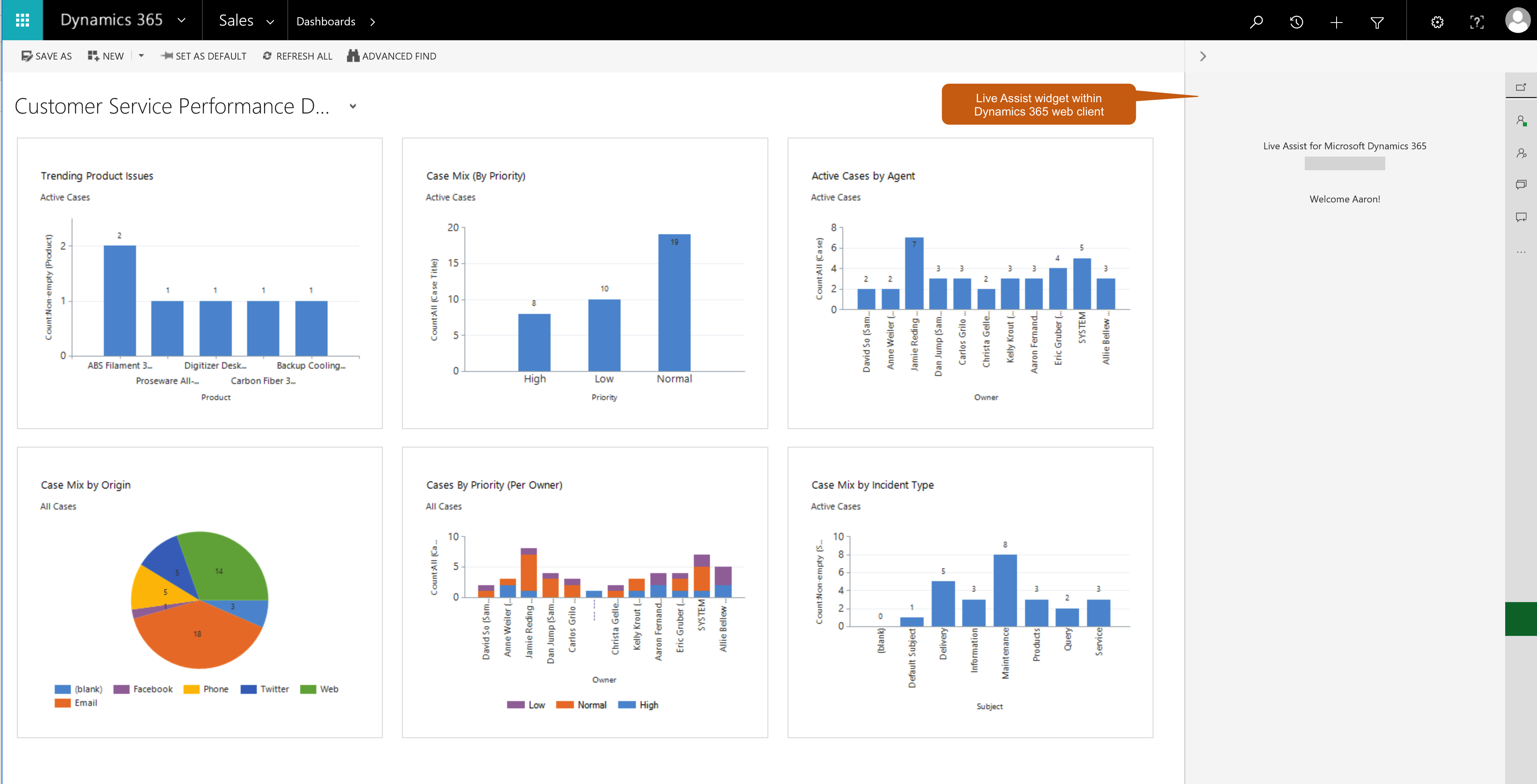Screen dimensions: 1537x784
Task: Open the user profile avatar
Action: pos(1517,20)
